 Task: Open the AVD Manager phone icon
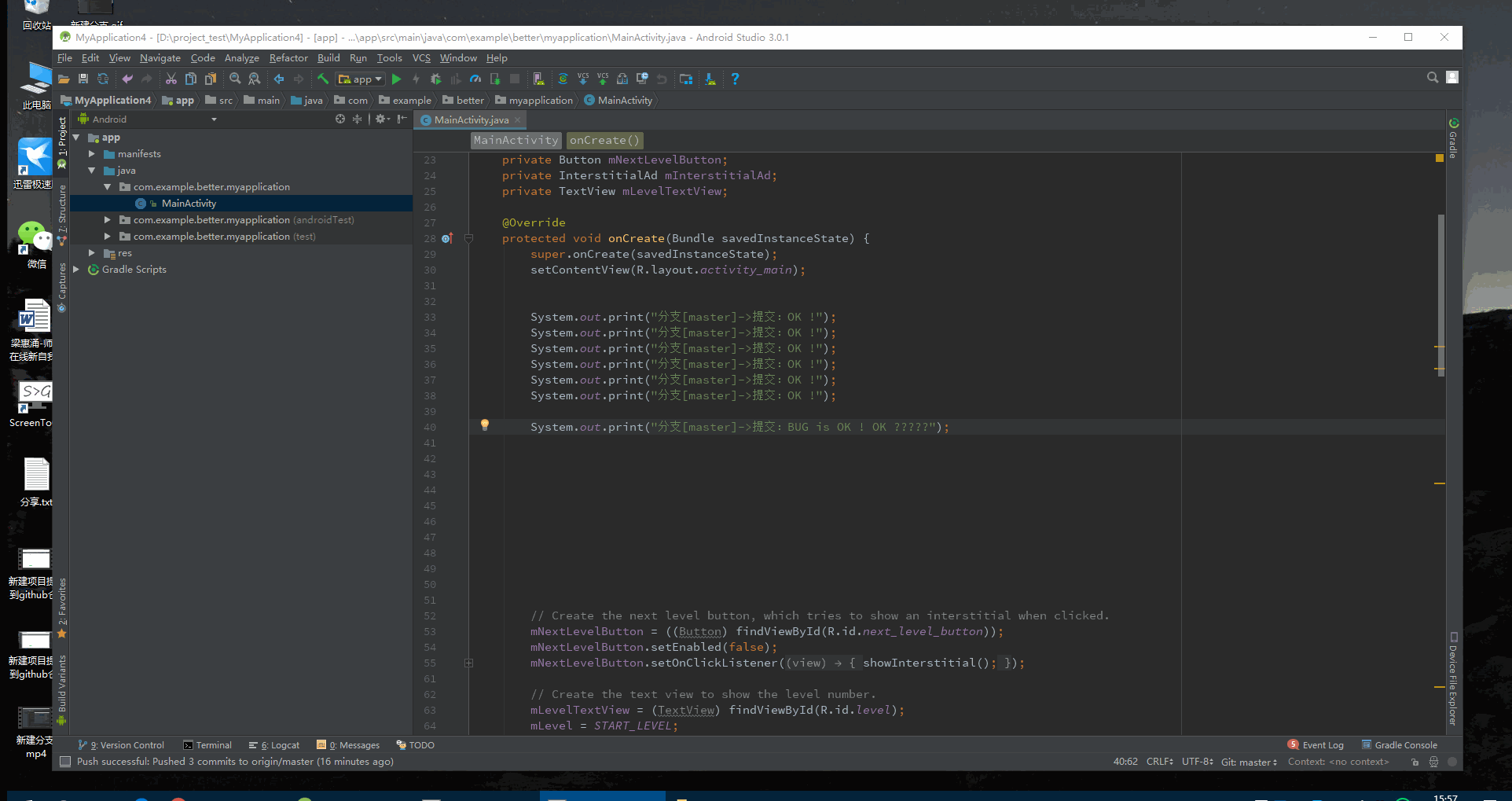click(x=538, y=79)
